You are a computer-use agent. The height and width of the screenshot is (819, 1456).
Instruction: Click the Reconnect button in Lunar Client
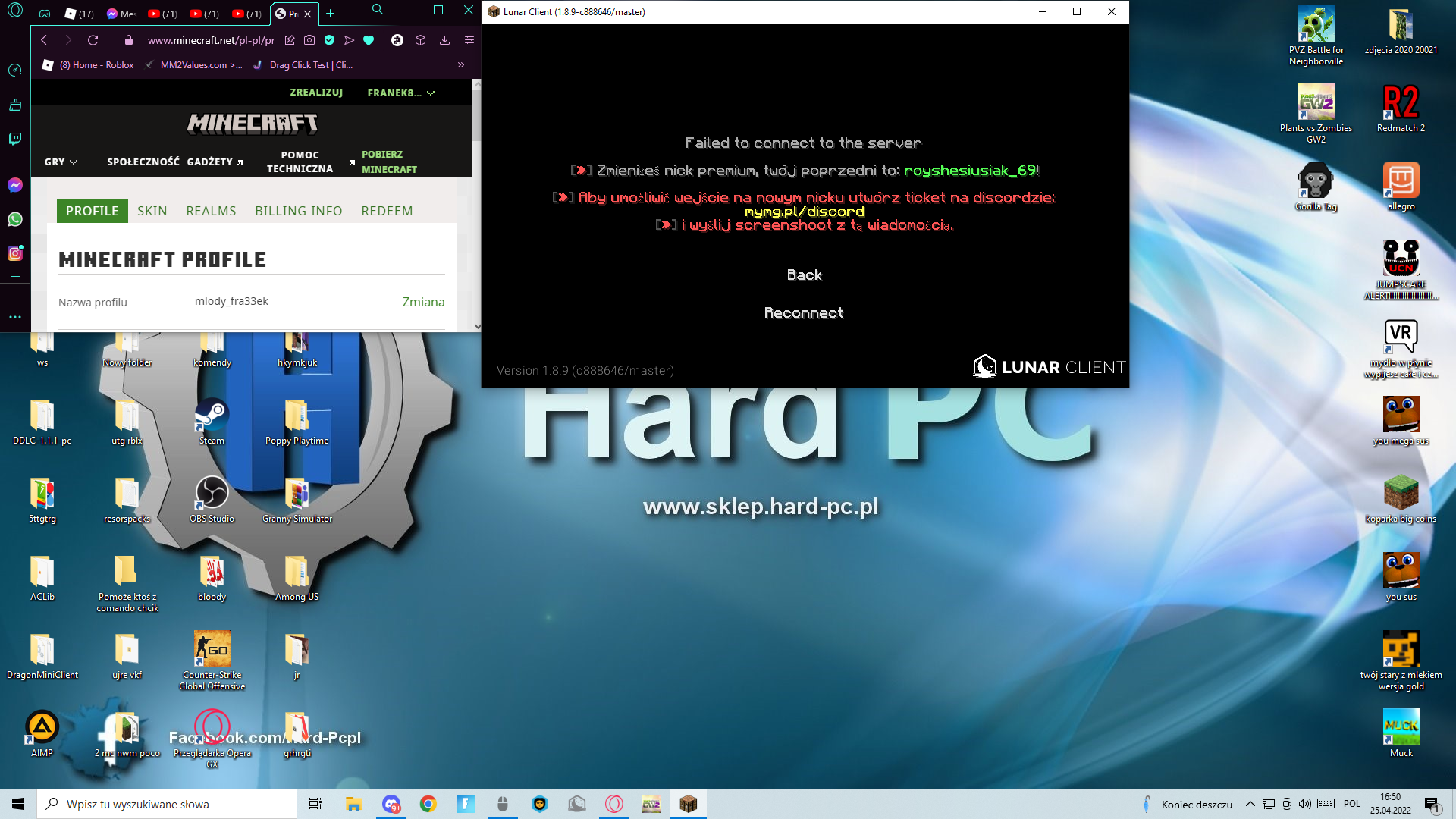click(803, 313)
